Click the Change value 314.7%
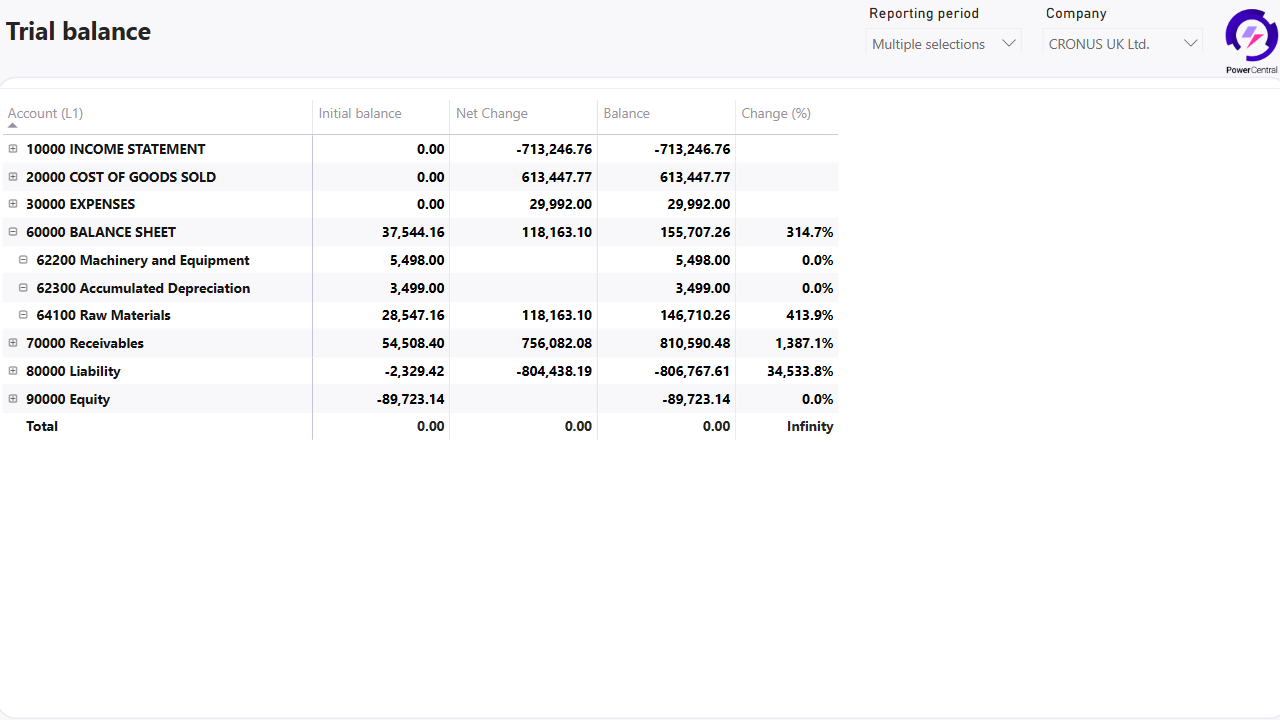Viewport: 1280px width, 720px height. point(810,232)
